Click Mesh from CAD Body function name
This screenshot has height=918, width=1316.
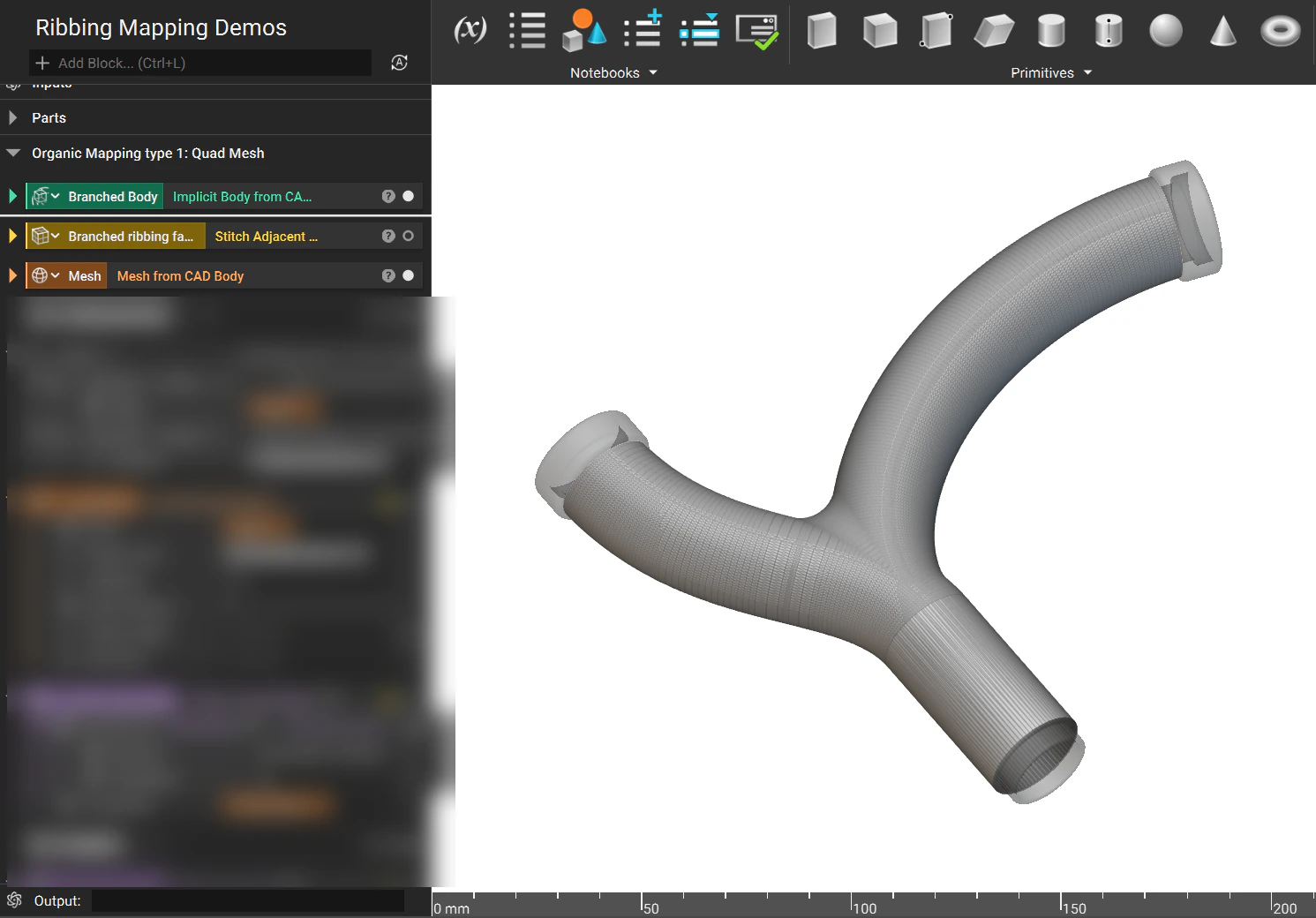tap(180, 276)
